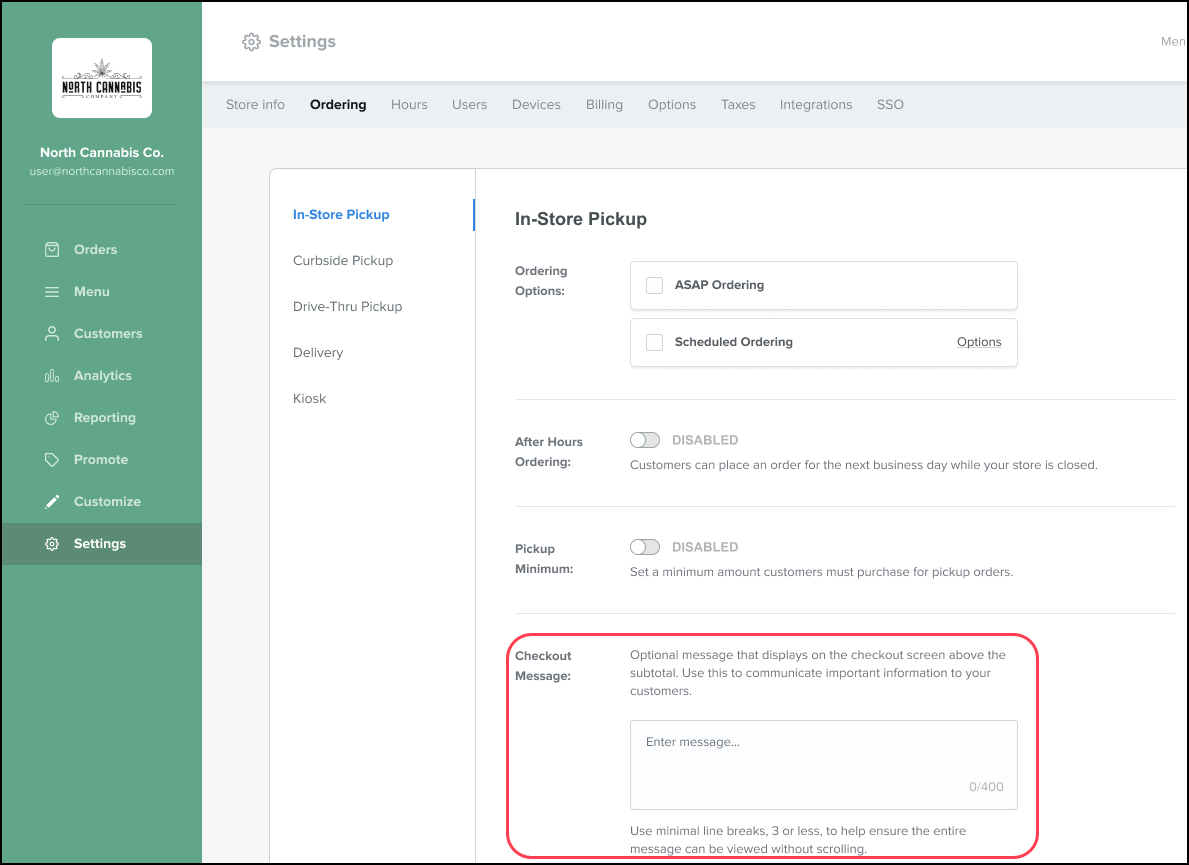Select Drive-Thru Pickup ordering type
The width and height of the screenshot is (1189, 865).
[x=347, y=306]
